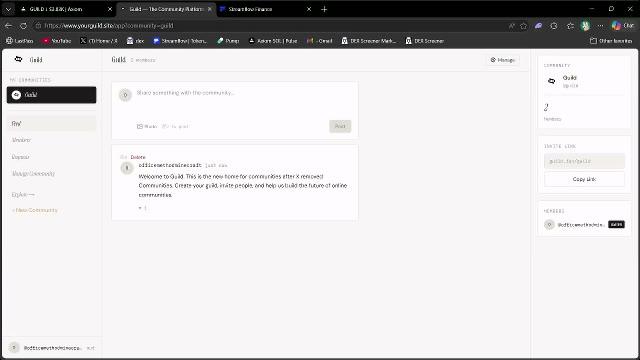Screen dimensions: 640x360
Task: Close the Streamflow Finance tab
Action: pos(309,9)
